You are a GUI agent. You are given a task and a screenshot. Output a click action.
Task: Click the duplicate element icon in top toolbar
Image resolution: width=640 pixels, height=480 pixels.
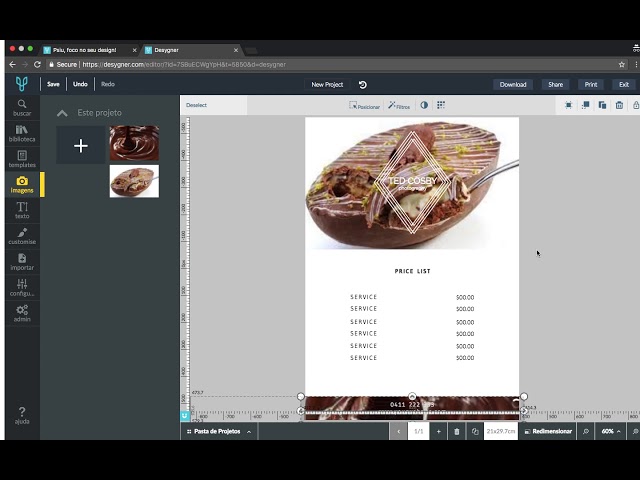[x=602, y=105]
